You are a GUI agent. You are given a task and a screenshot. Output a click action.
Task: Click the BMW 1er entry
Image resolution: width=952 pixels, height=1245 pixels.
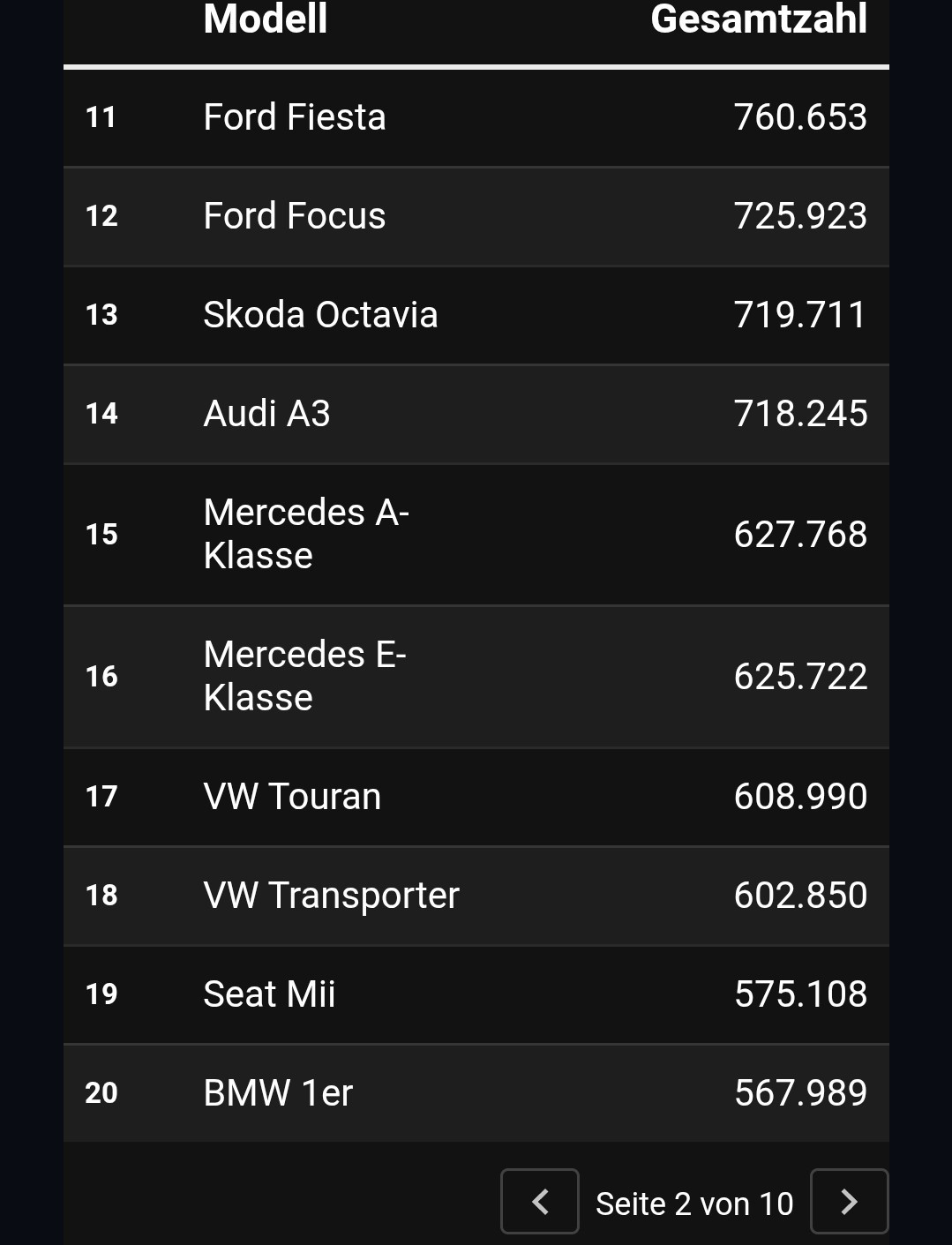pyautogui.click(x=476, y=1093)
